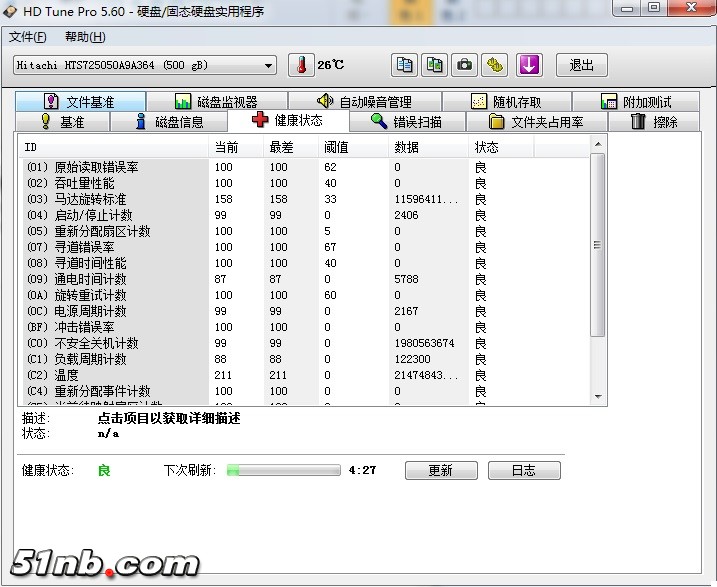Click the next refresh progress bar
This screenshot has width=717, height=587.
(x=284, y=470)
